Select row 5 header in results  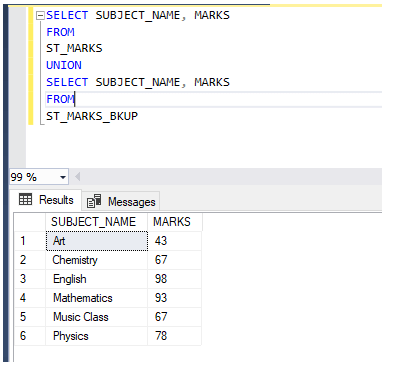(30, 317)
